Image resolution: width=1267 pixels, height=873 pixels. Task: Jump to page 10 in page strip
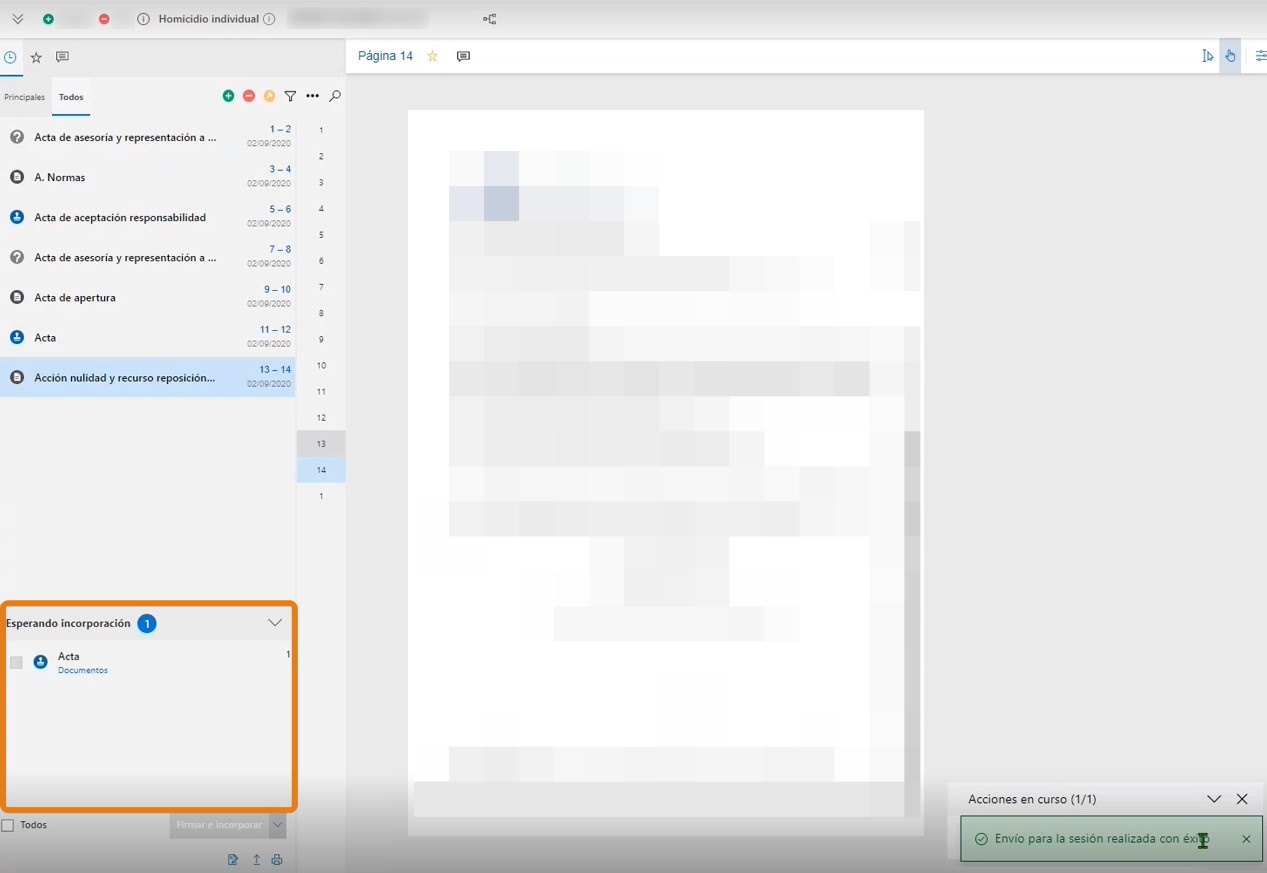pos(321,365)
